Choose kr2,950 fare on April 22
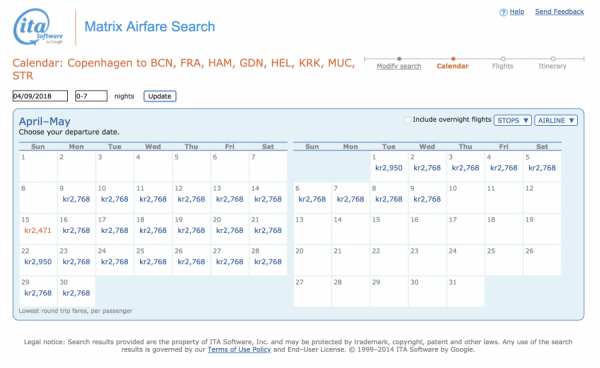 click(x=38, y=262)
